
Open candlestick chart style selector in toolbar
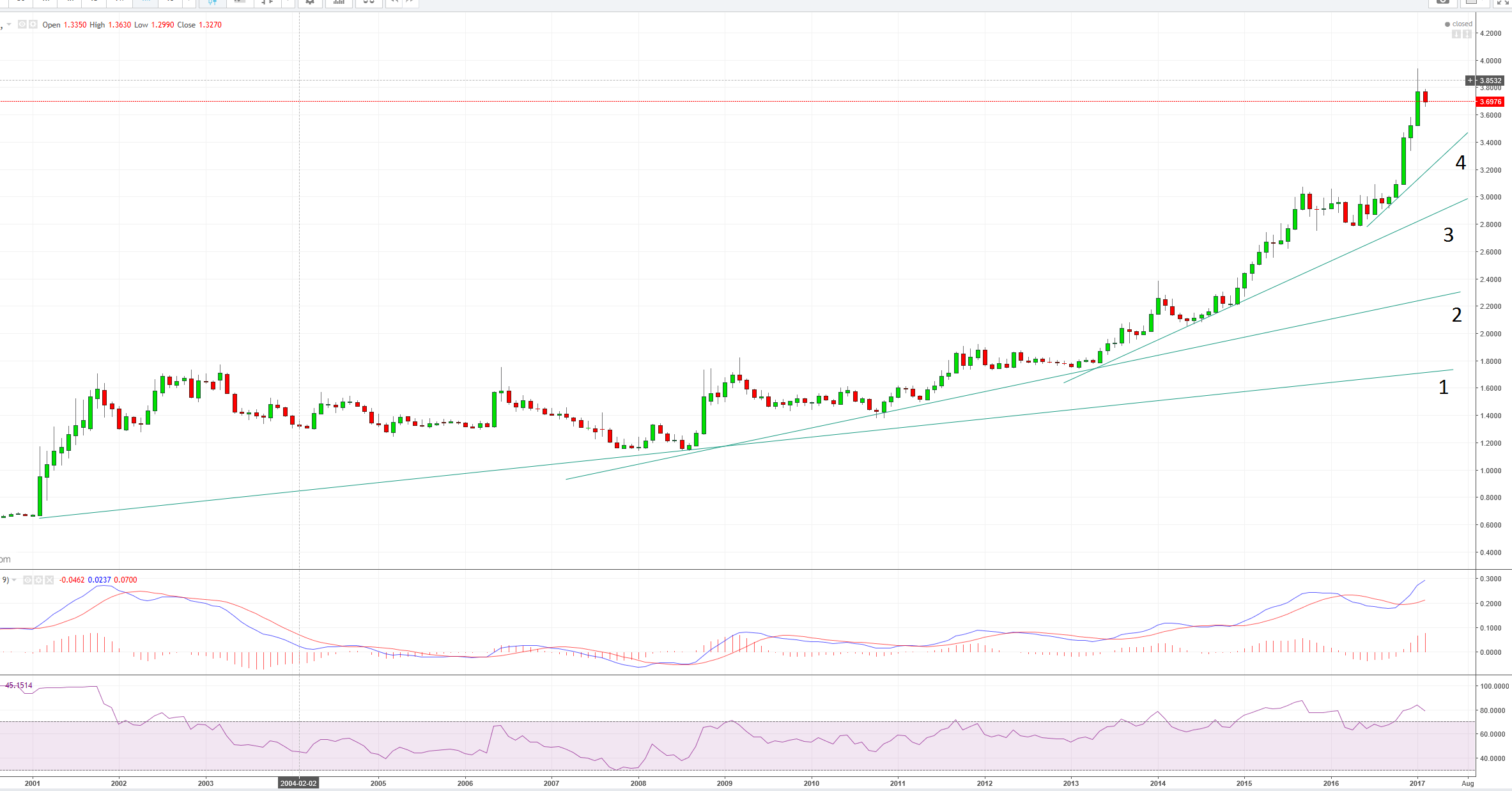click(213, 3)
